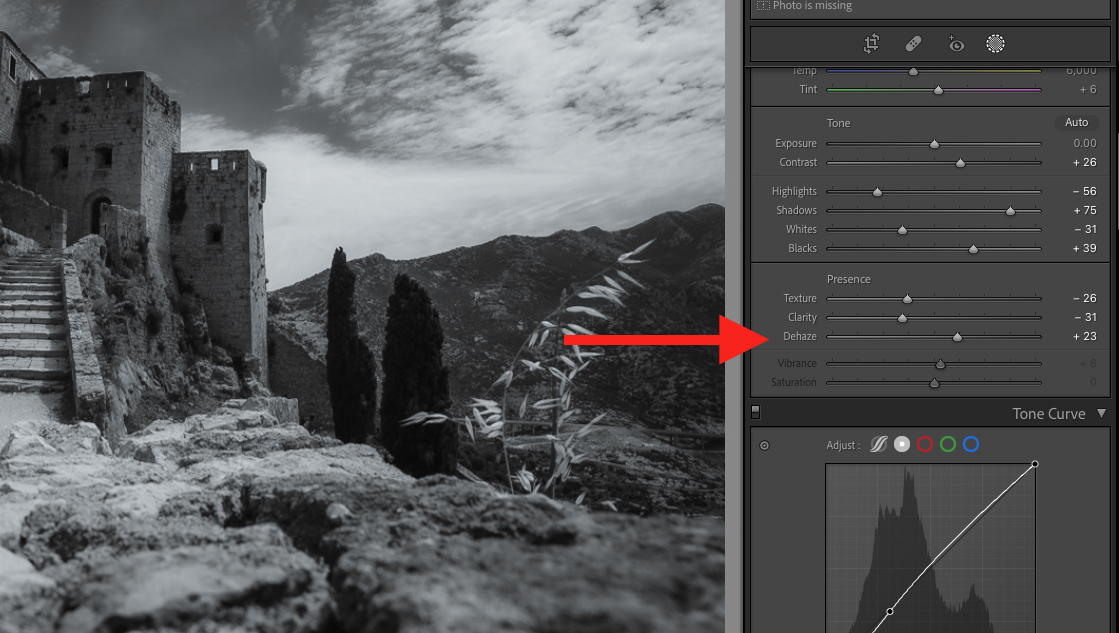
Task: Click the Auto tone button
Action: pos(1076,123)
